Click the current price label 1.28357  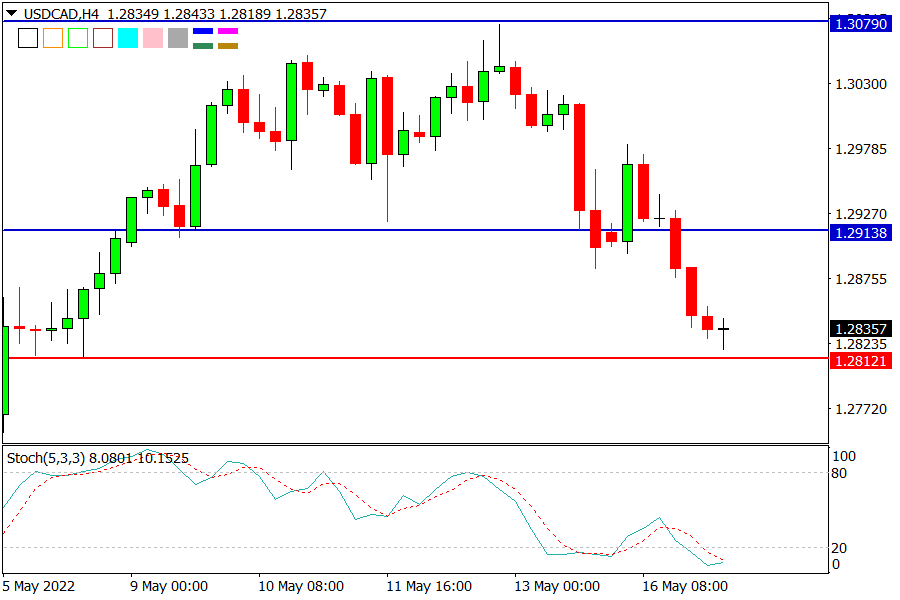tap(860, 328)
